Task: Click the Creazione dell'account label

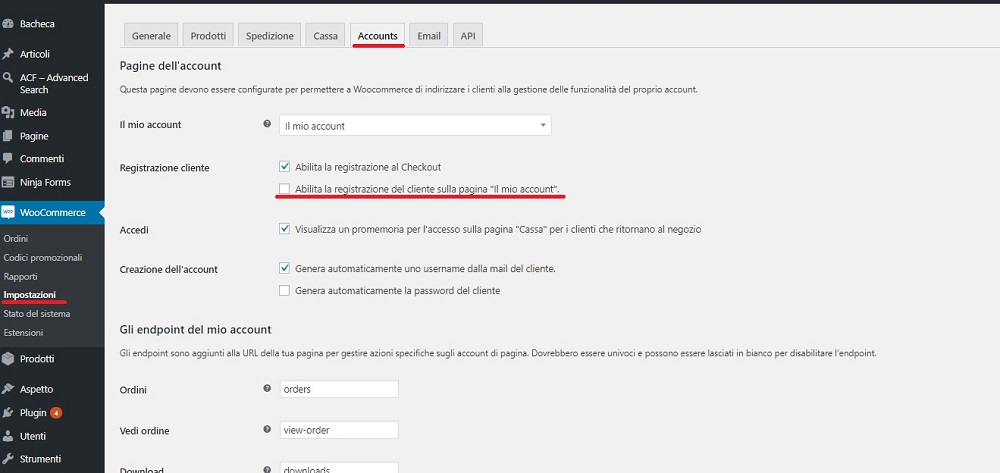Action: point(169,270)
